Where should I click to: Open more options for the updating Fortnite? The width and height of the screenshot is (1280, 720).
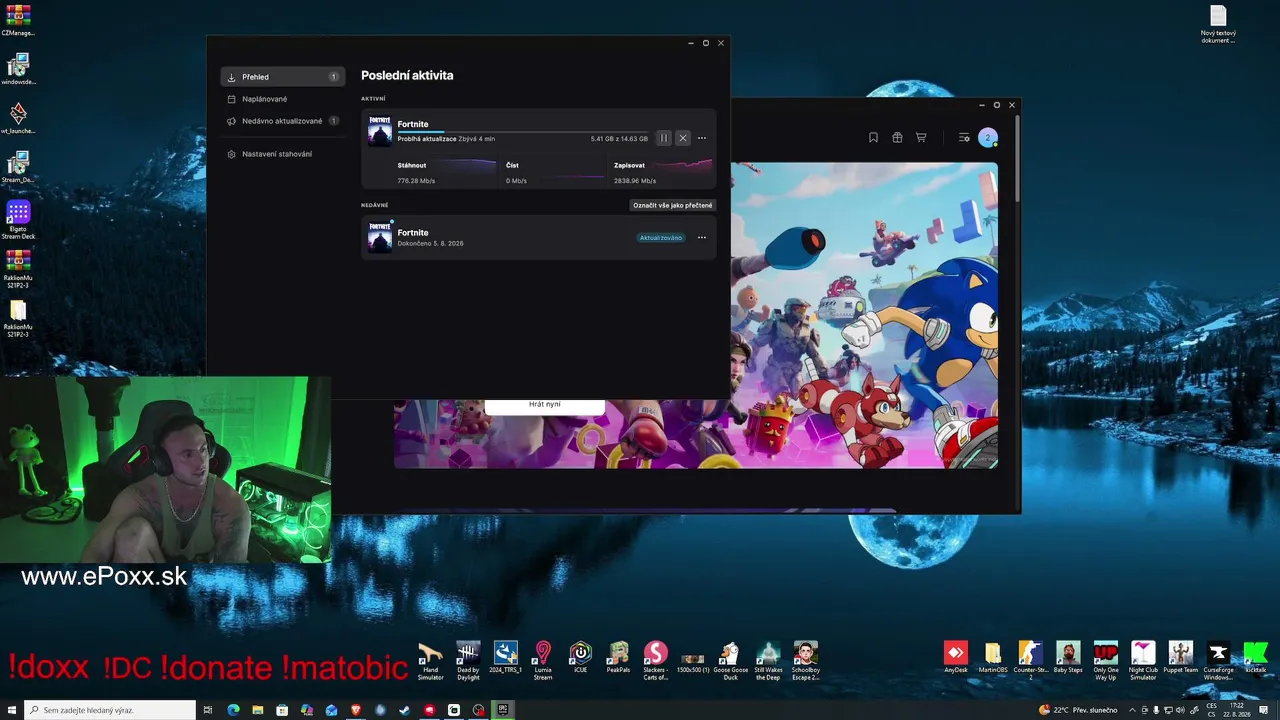pos(702,138)
